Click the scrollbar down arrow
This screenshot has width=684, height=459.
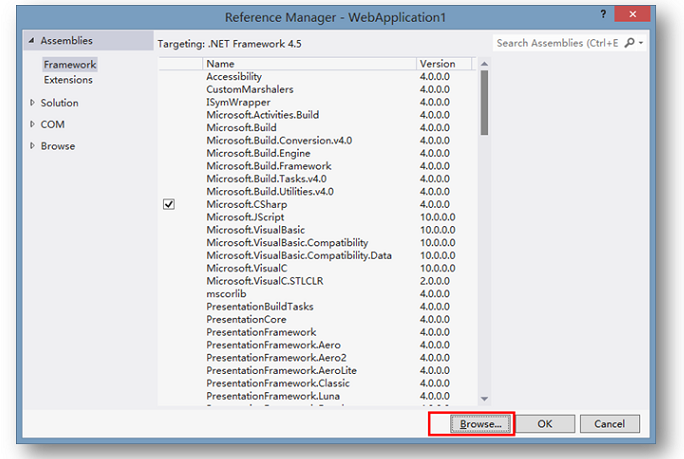coord(484,399)
